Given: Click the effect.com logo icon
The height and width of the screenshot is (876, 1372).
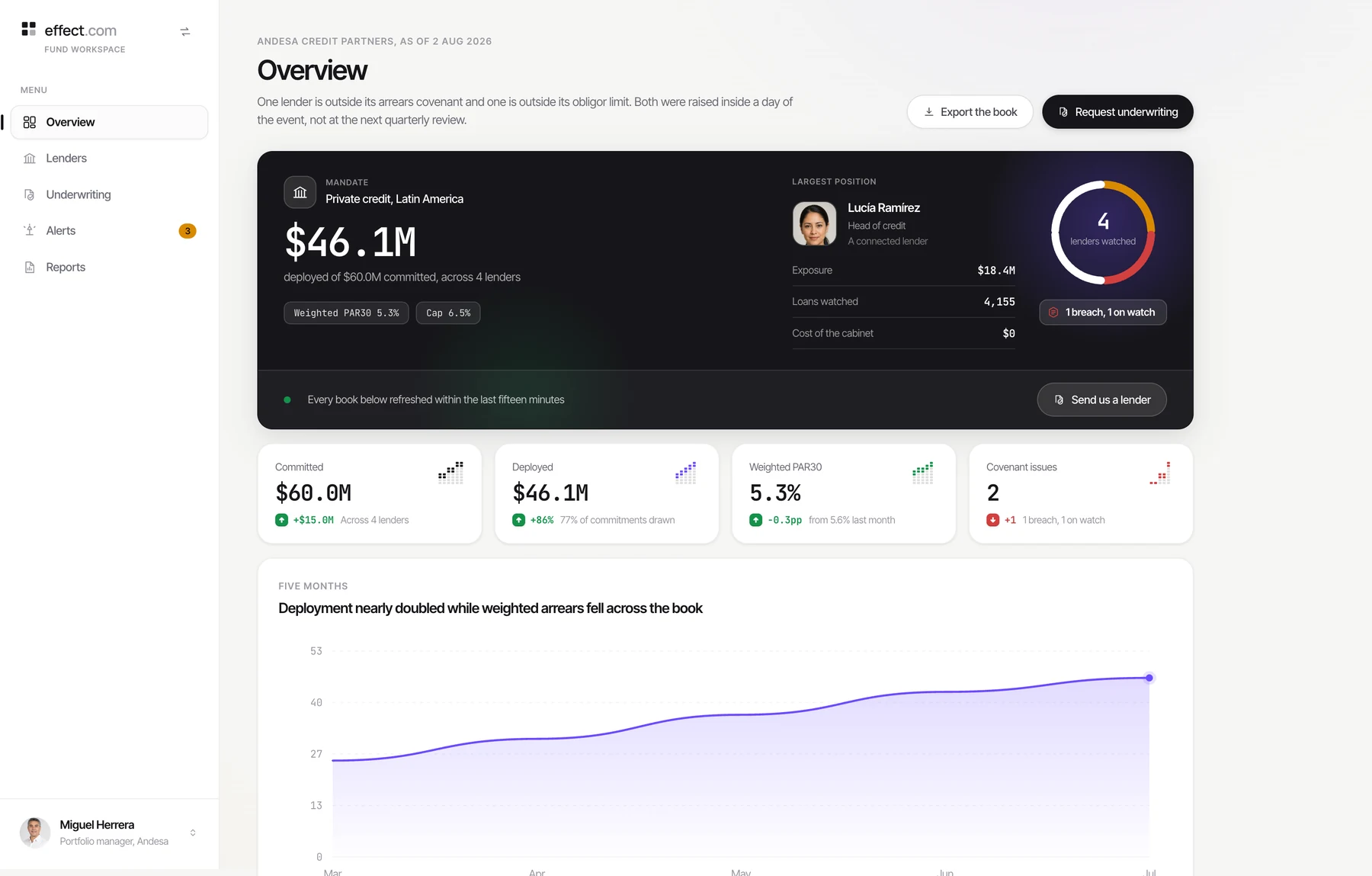Looking at the screenshot, I should (28, 29).
